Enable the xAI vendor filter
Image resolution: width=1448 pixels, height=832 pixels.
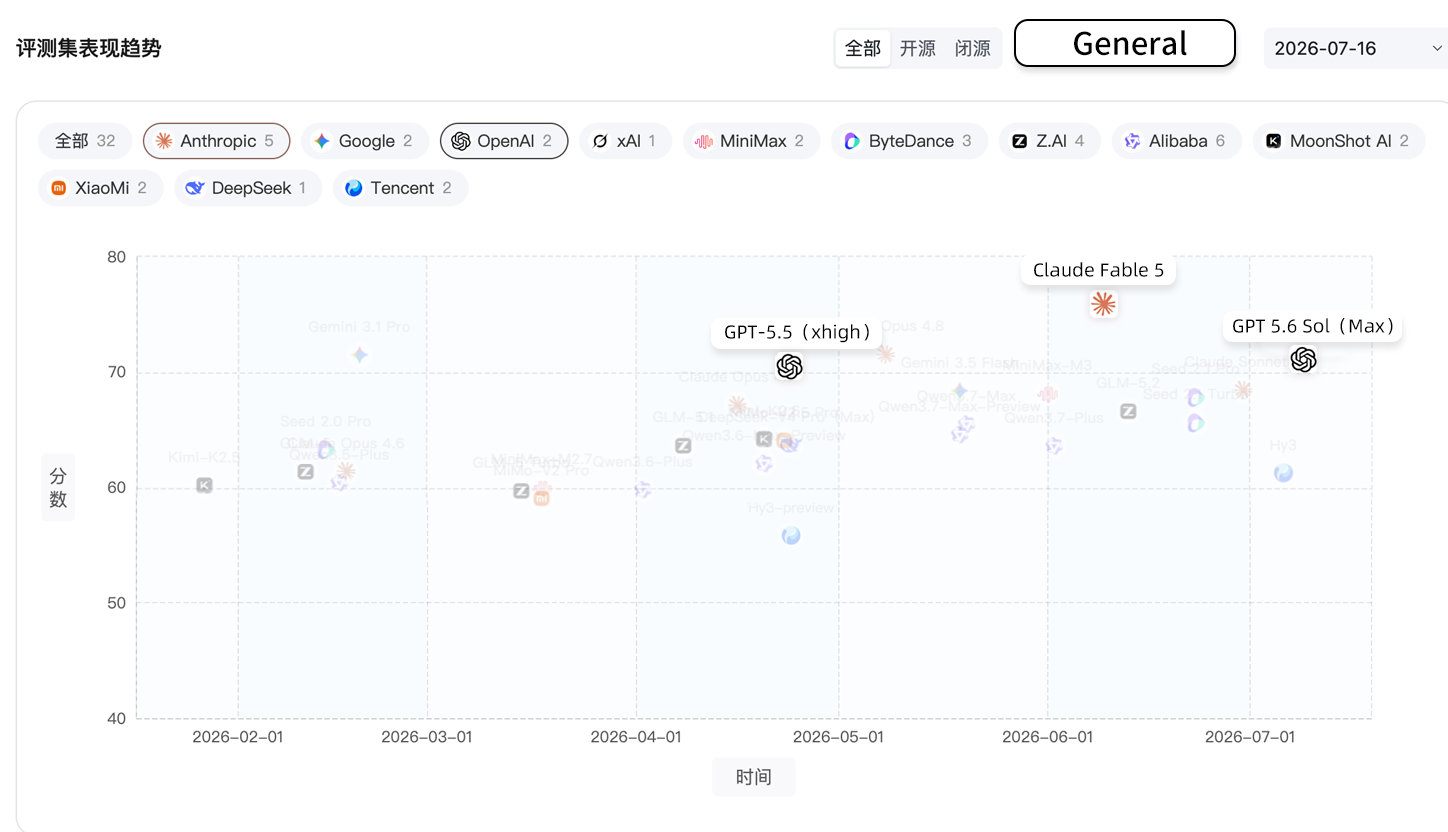(x=625, y=141)
